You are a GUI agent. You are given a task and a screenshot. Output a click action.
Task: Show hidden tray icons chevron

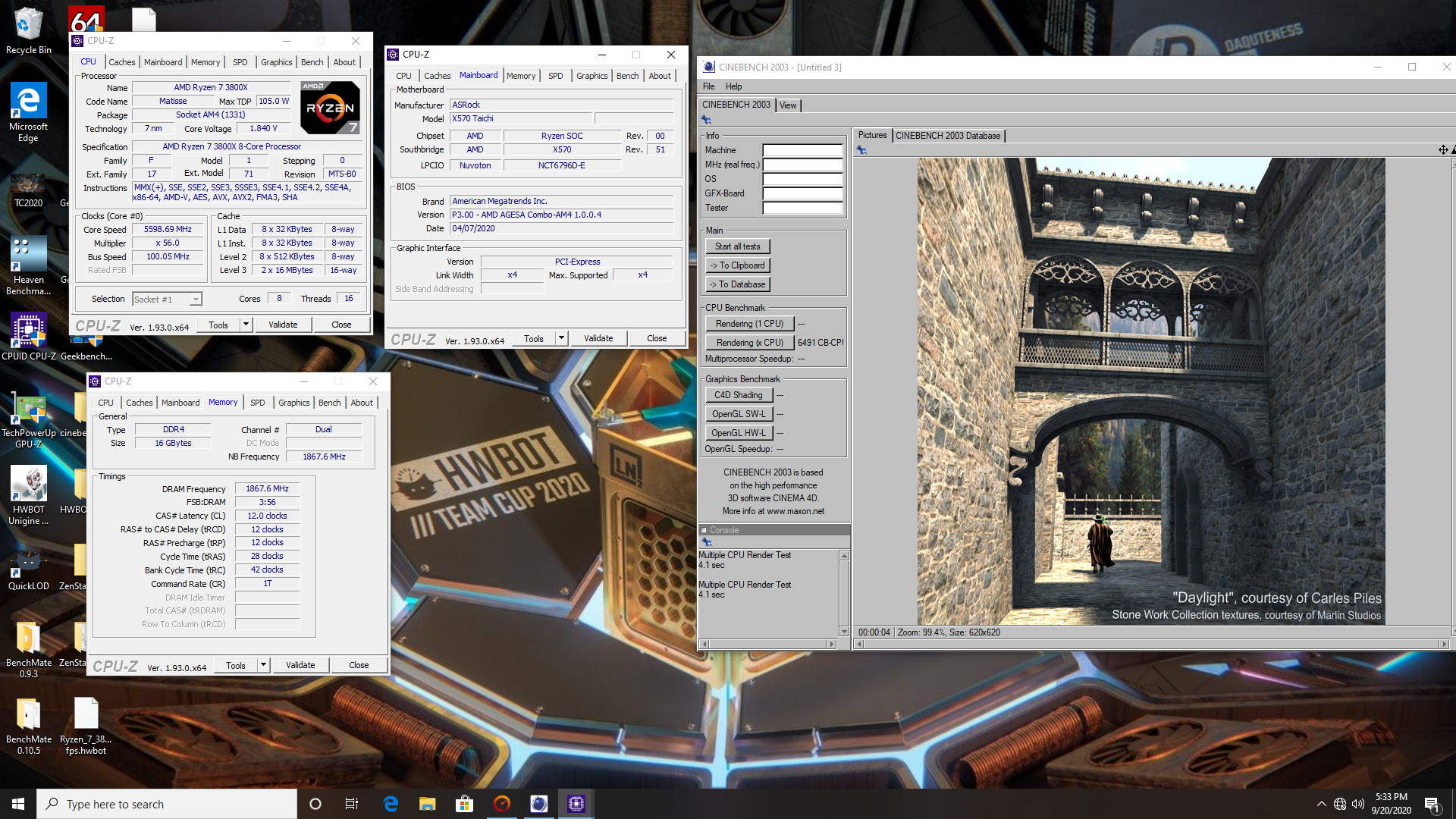click(1321, 804)
